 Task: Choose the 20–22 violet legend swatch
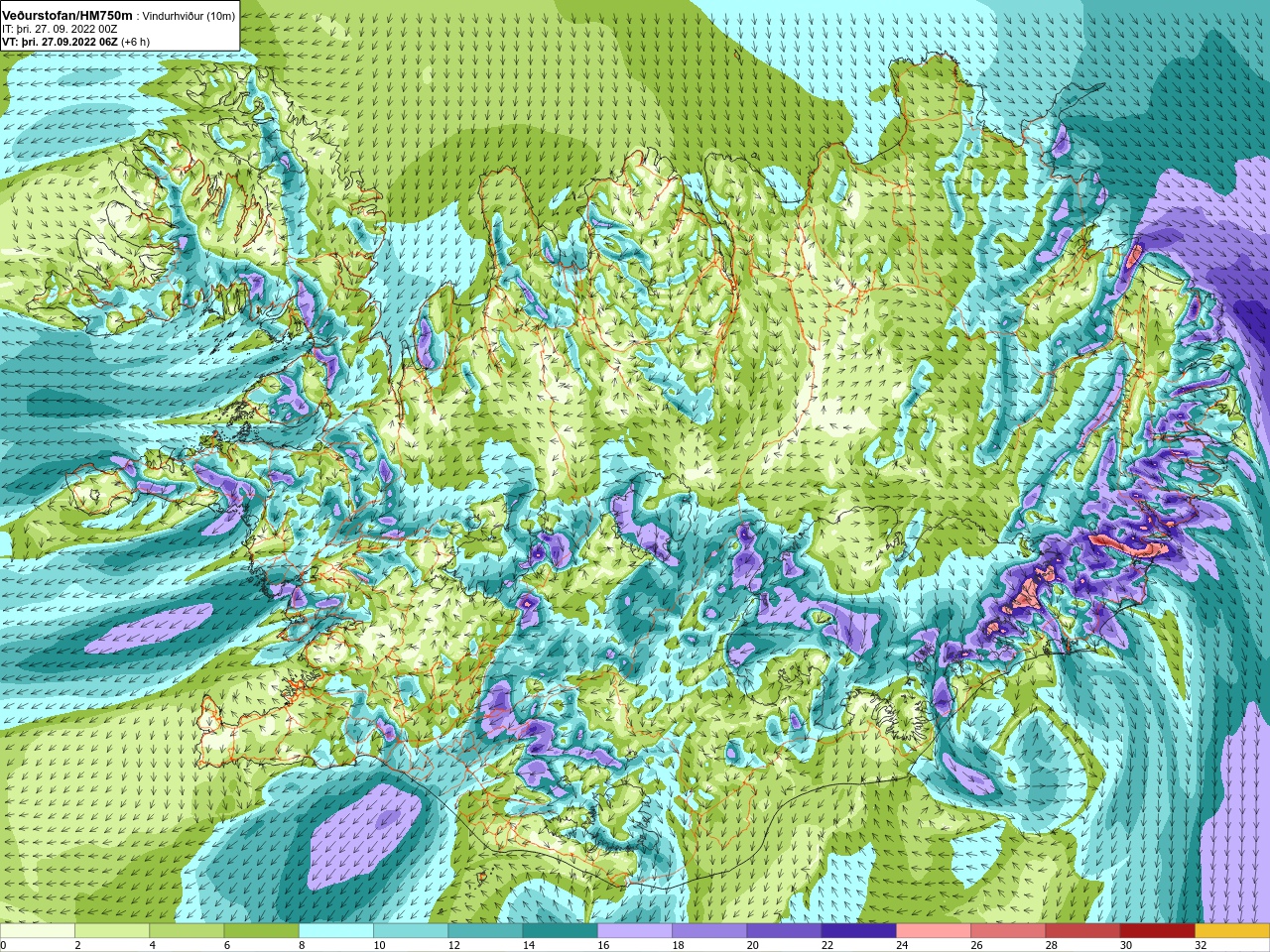click(x=785, y=931)
